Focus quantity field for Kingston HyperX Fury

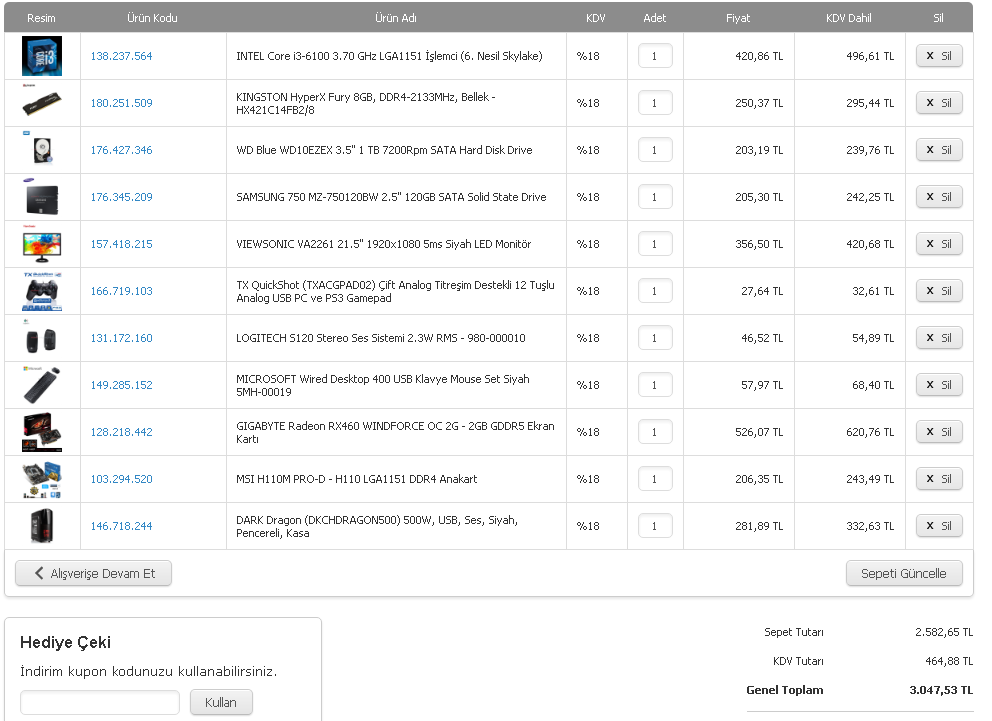[x=655, y=102]
